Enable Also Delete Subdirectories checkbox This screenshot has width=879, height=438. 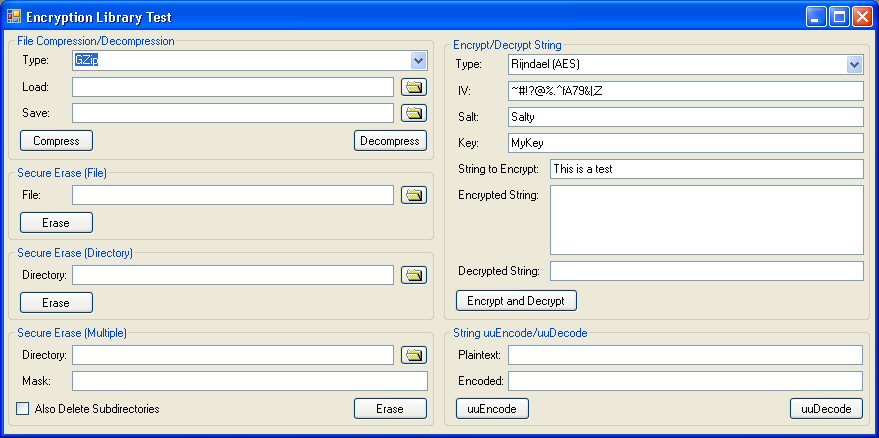tap(22, 409)
